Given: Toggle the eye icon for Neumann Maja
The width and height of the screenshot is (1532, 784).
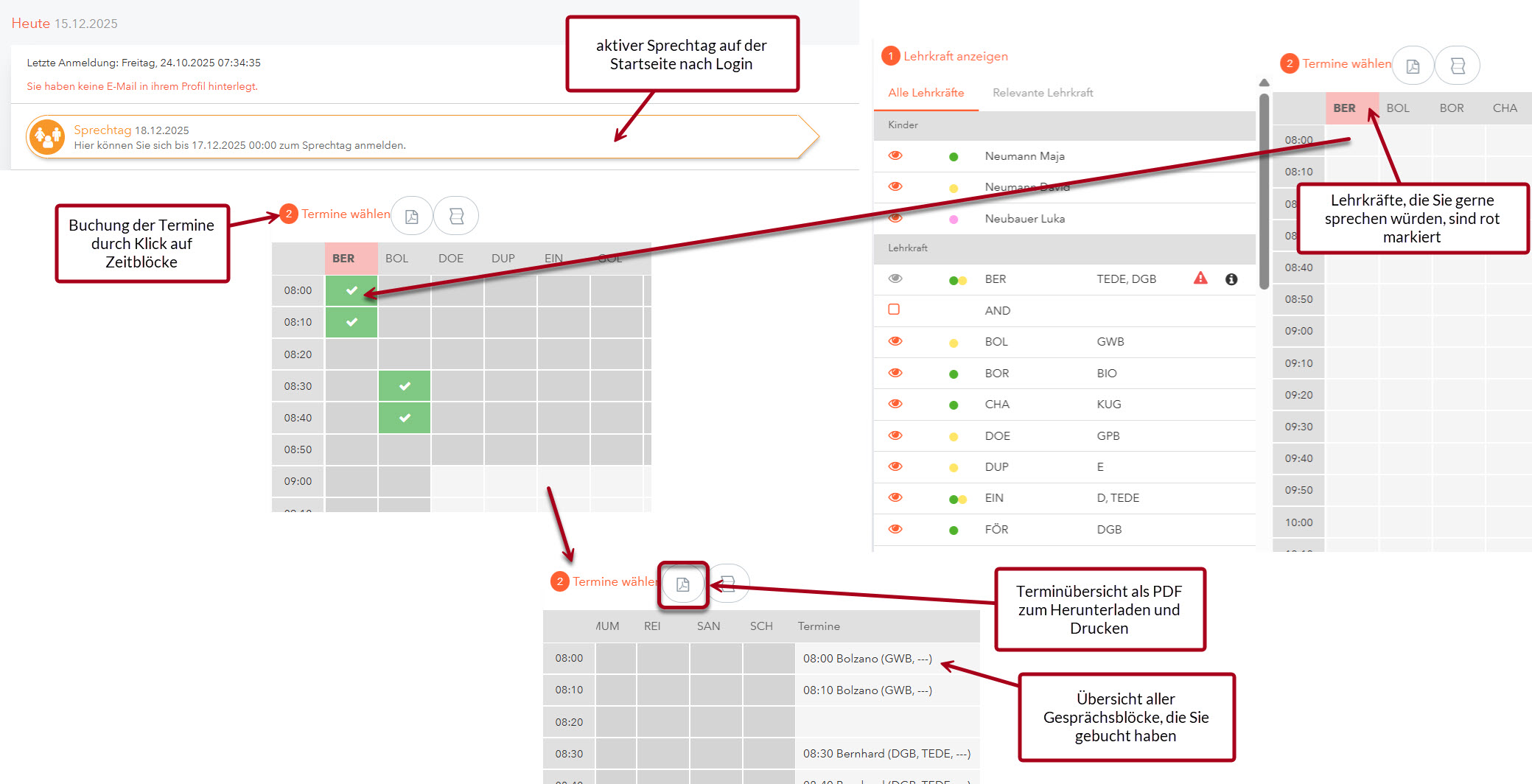Looking at the screenshot, I should coord(895,155).
